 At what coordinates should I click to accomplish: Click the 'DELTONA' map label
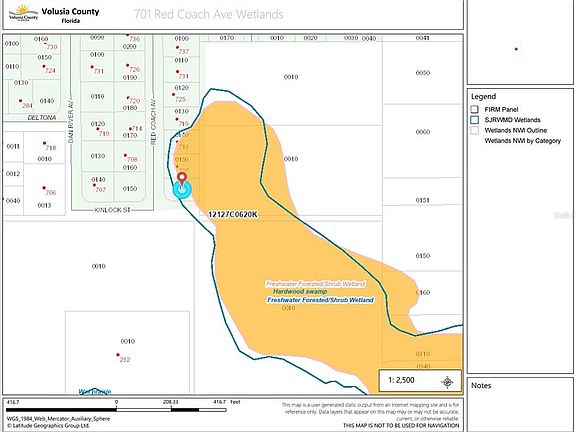click(x=42, y=118)
